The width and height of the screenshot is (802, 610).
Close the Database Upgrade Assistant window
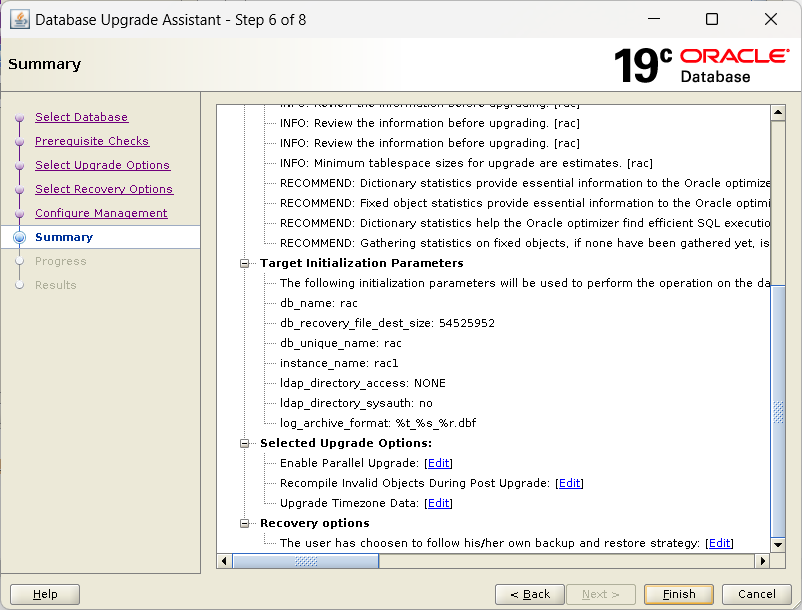point(771,19)
